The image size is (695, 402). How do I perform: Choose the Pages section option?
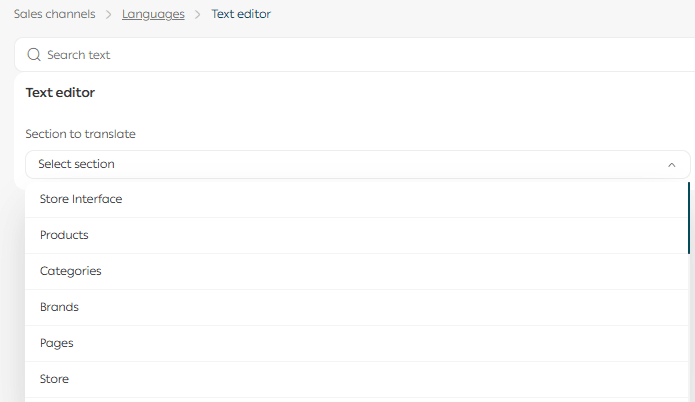point(57,343)
